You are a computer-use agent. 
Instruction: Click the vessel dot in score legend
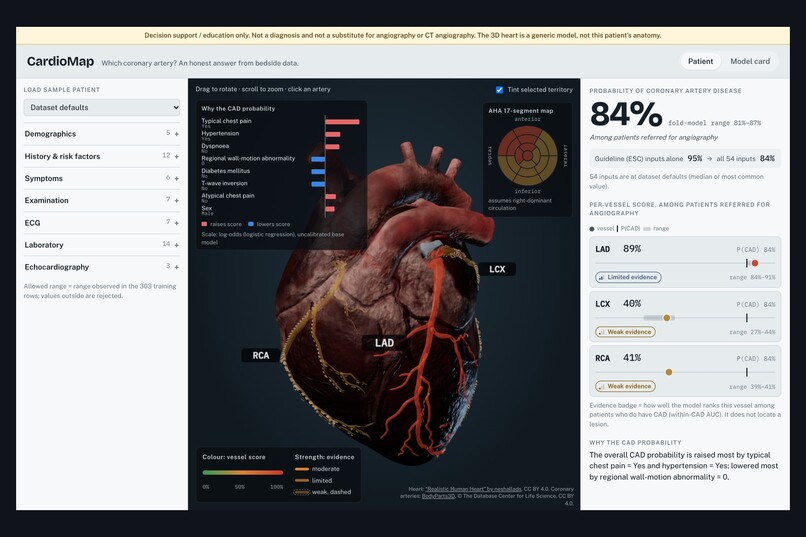click(x=592, y=229)
